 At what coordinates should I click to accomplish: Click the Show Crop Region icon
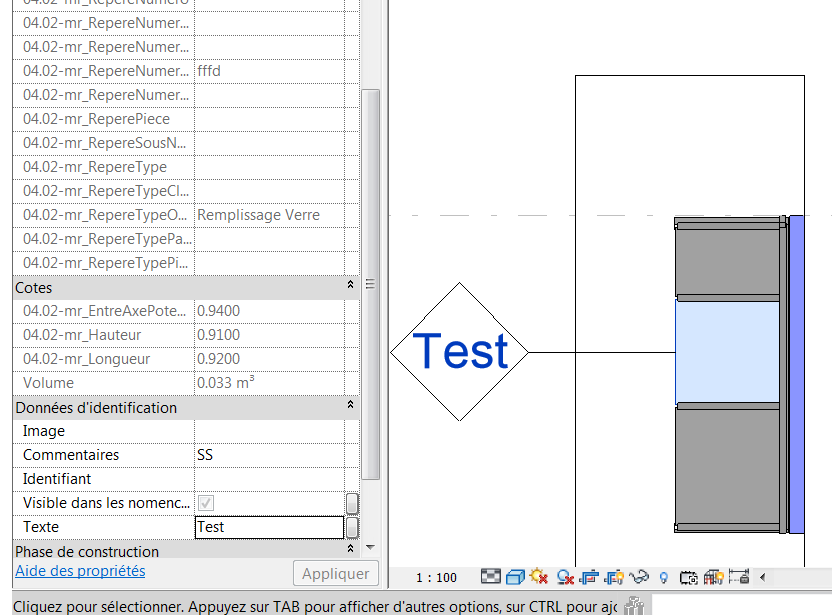(614, 577)
